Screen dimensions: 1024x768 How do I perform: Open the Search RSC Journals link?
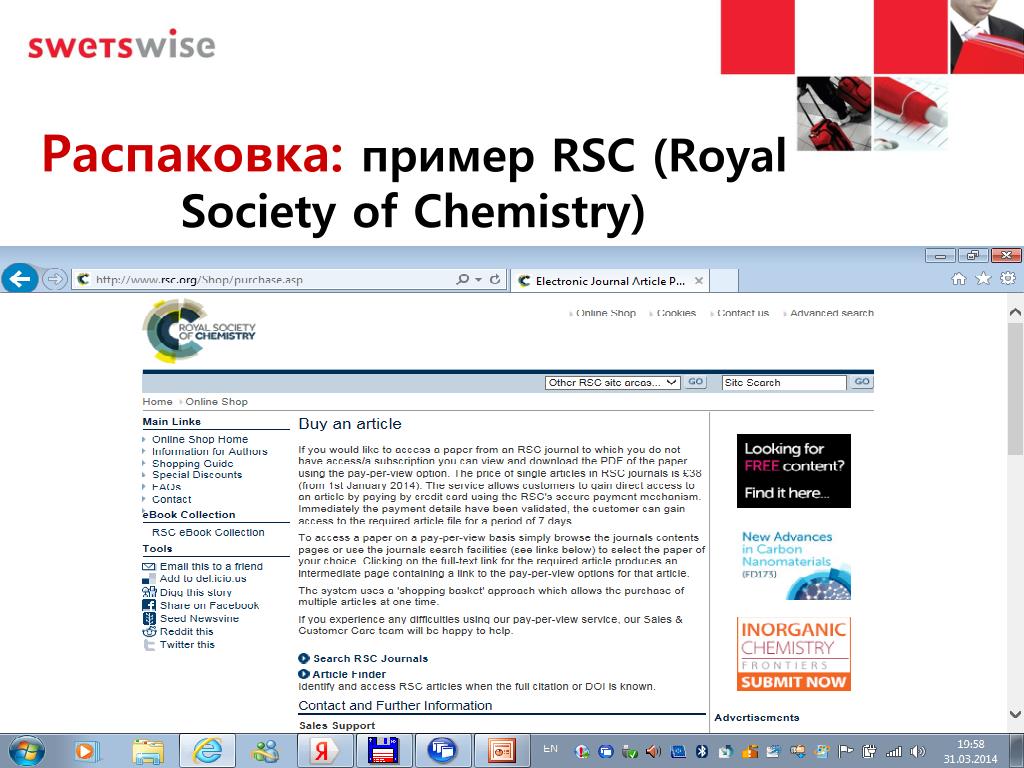click(370, 658)
